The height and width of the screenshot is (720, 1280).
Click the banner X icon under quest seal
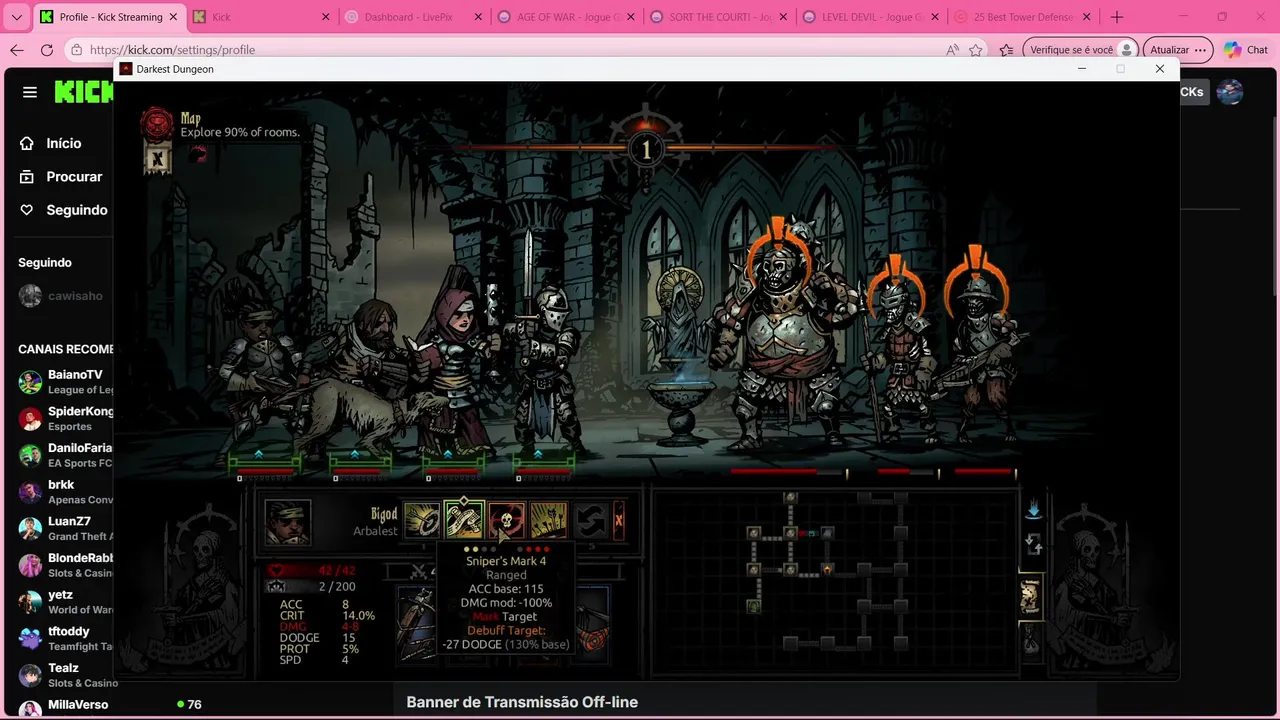coord(157,158)
